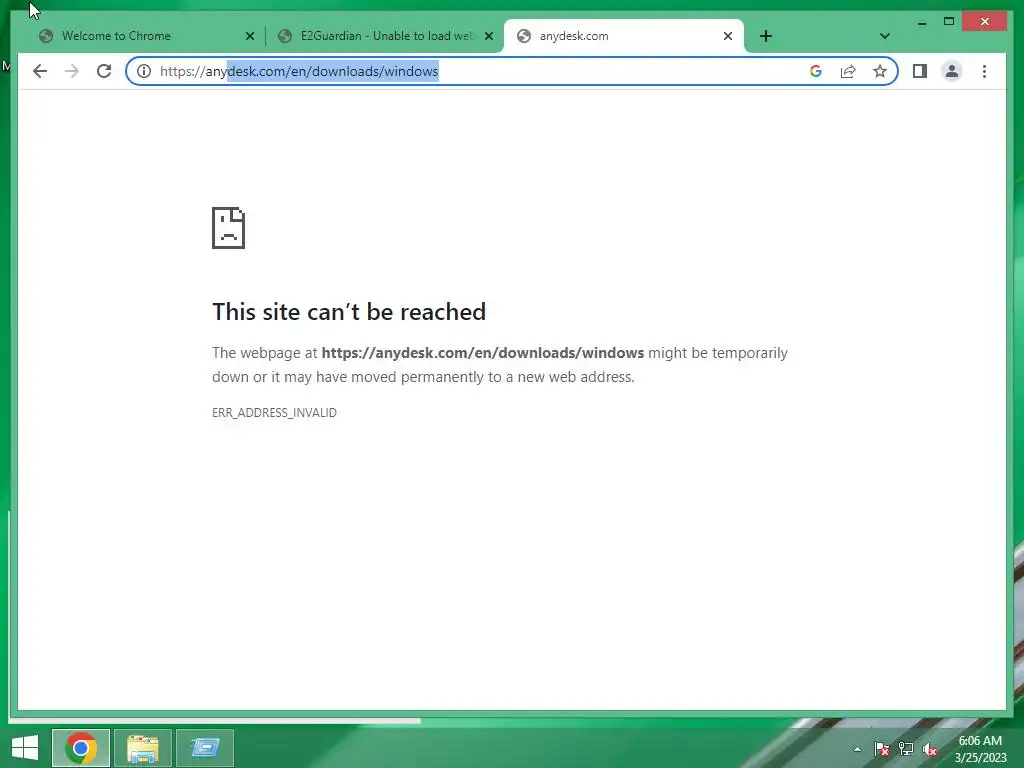The height and width of the screenshot is (768, 1024).
Task: Click the ERR_ADDRESS_INVALID error code text
Action: pyautogui.click(x=274, y=413)
